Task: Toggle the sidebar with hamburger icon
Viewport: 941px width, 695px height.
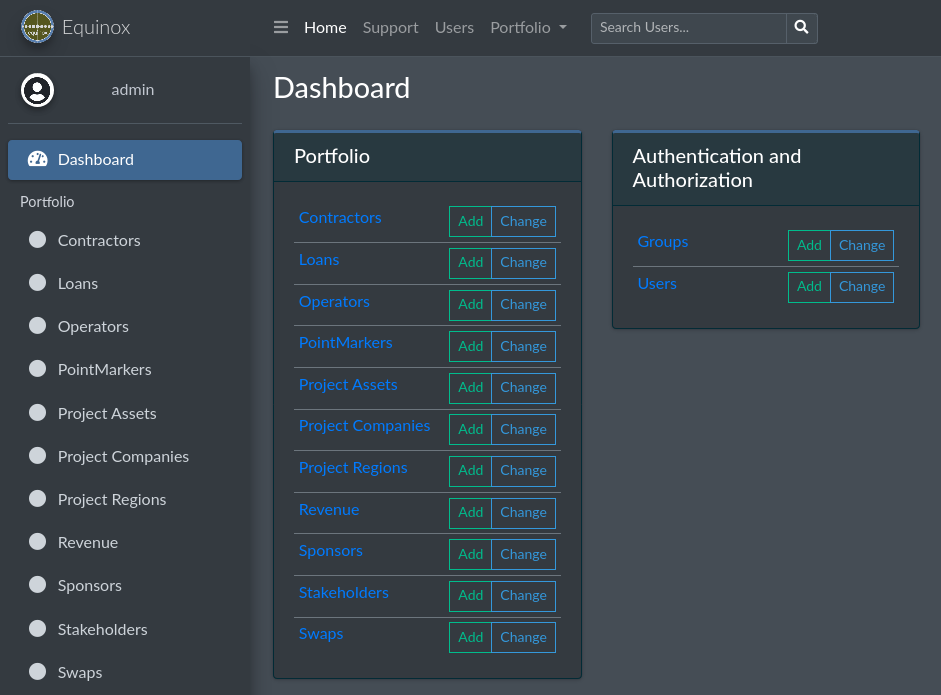Action: tap(281, 28)
